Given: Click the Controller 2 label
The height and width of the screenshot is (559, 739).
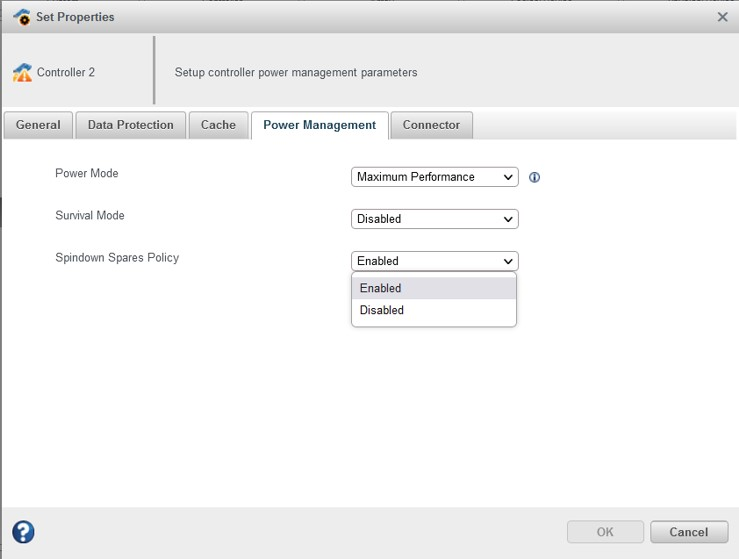Looking at the screenshot, I should click(66, 73).
